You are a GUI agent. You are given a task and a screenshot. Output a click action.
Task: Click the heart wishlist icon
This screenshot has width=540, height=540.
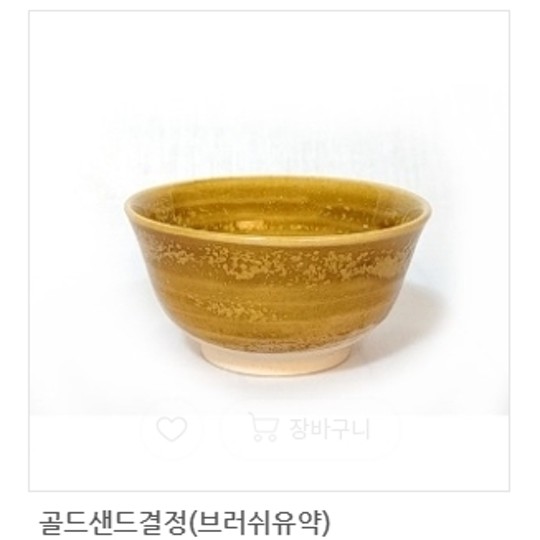172,428
